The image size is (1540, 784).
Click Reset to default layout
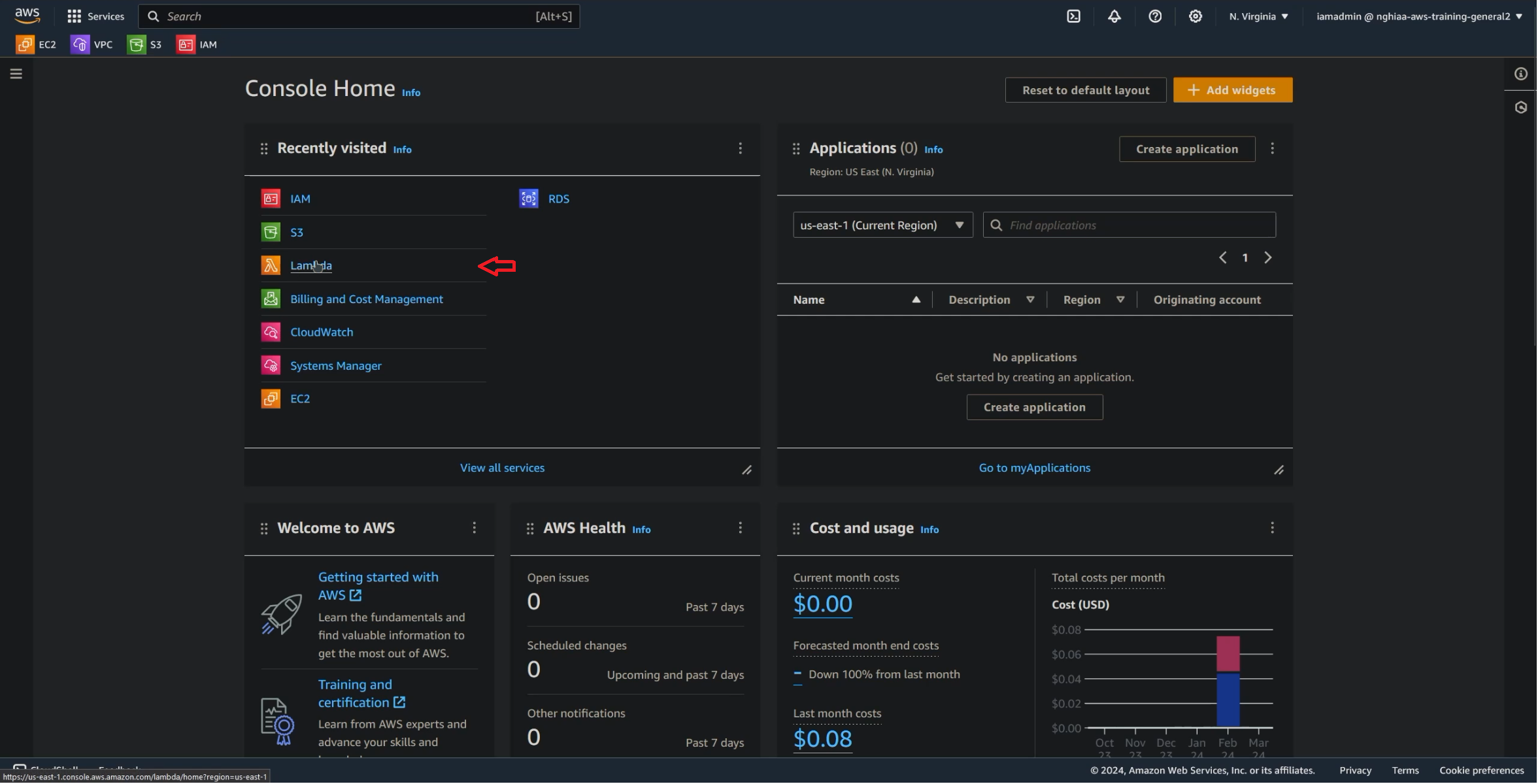click(x=1086, y=90)
